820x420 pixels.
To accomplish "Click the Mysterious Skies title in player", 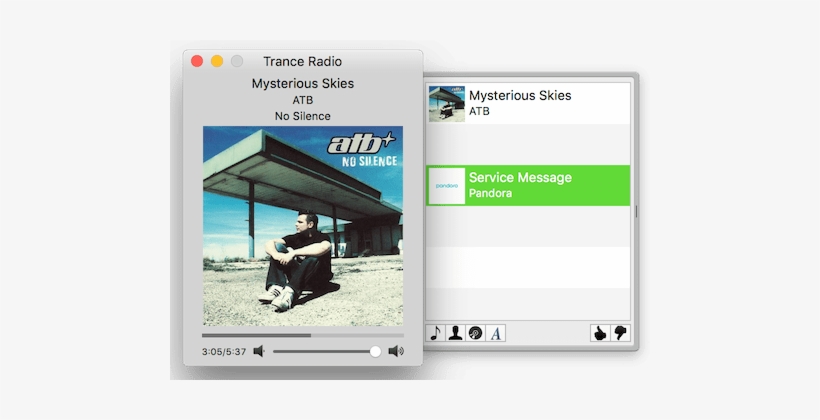I will [303, 84].
